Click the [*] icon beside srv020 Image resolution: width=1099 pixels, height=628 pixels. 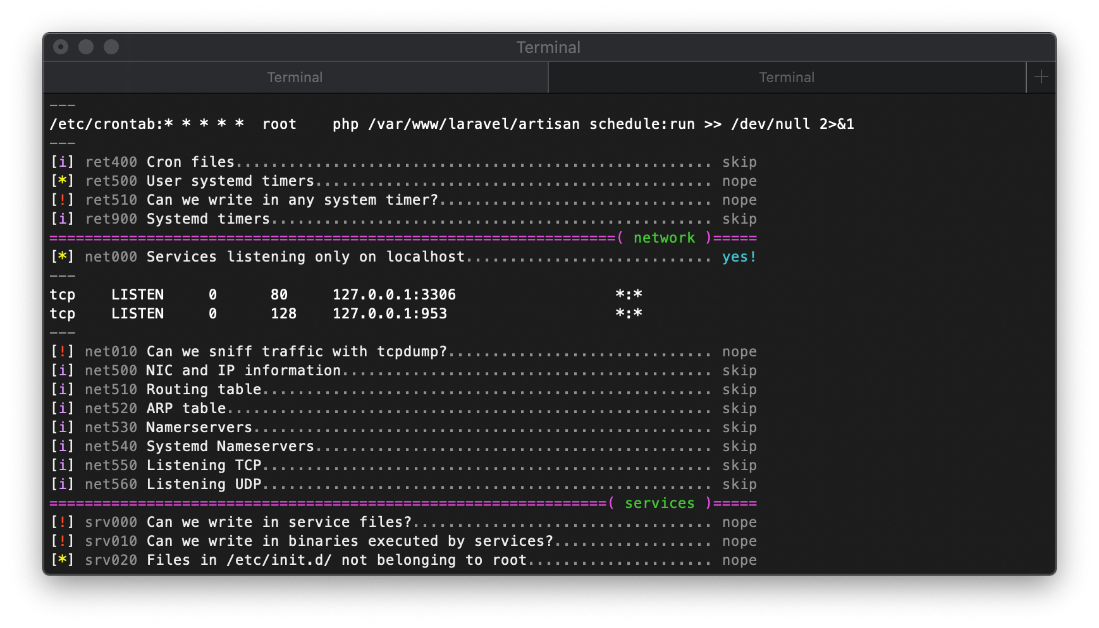(62, 560)
